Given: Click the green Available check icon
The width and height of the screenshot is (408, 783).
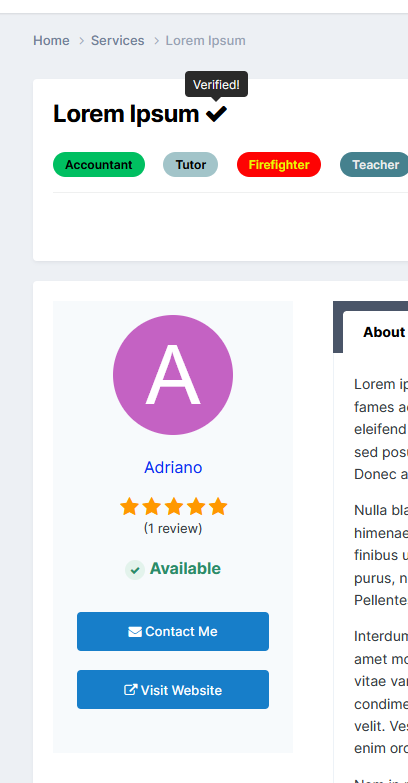Looking at the screenshot, I should click(135, 570).
